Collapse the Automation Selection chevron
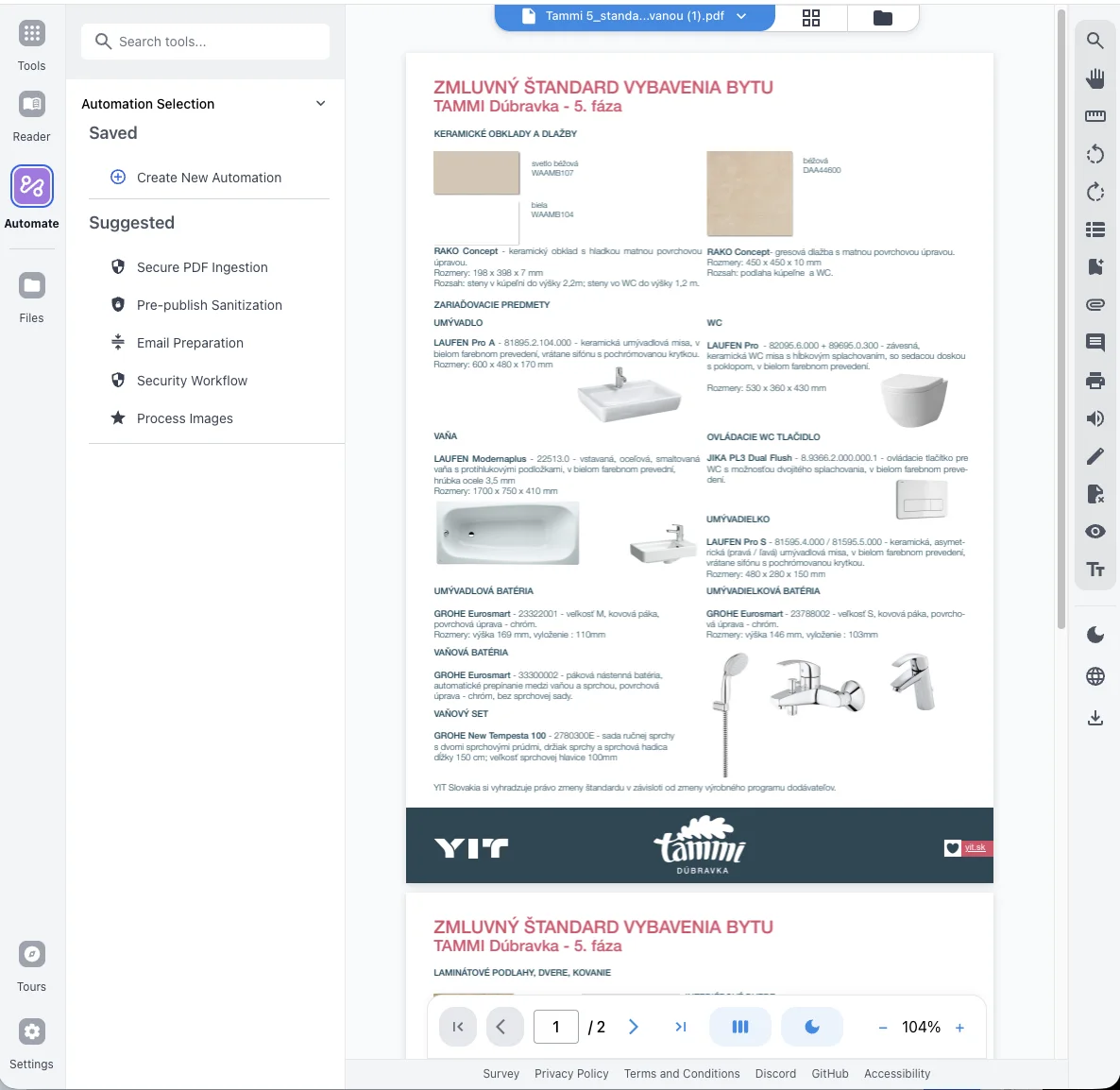Screen dimensions: 1120x1090 point(321,104)
